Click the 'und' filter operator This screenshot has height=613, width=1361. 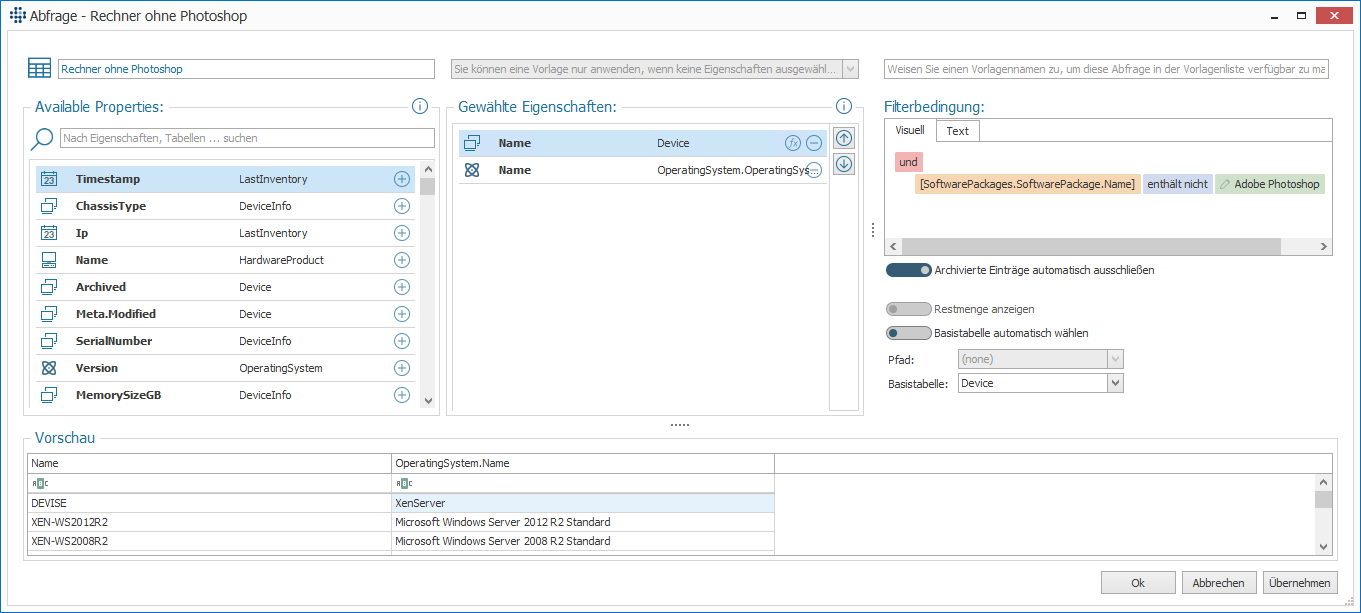[x=909, y=162]
